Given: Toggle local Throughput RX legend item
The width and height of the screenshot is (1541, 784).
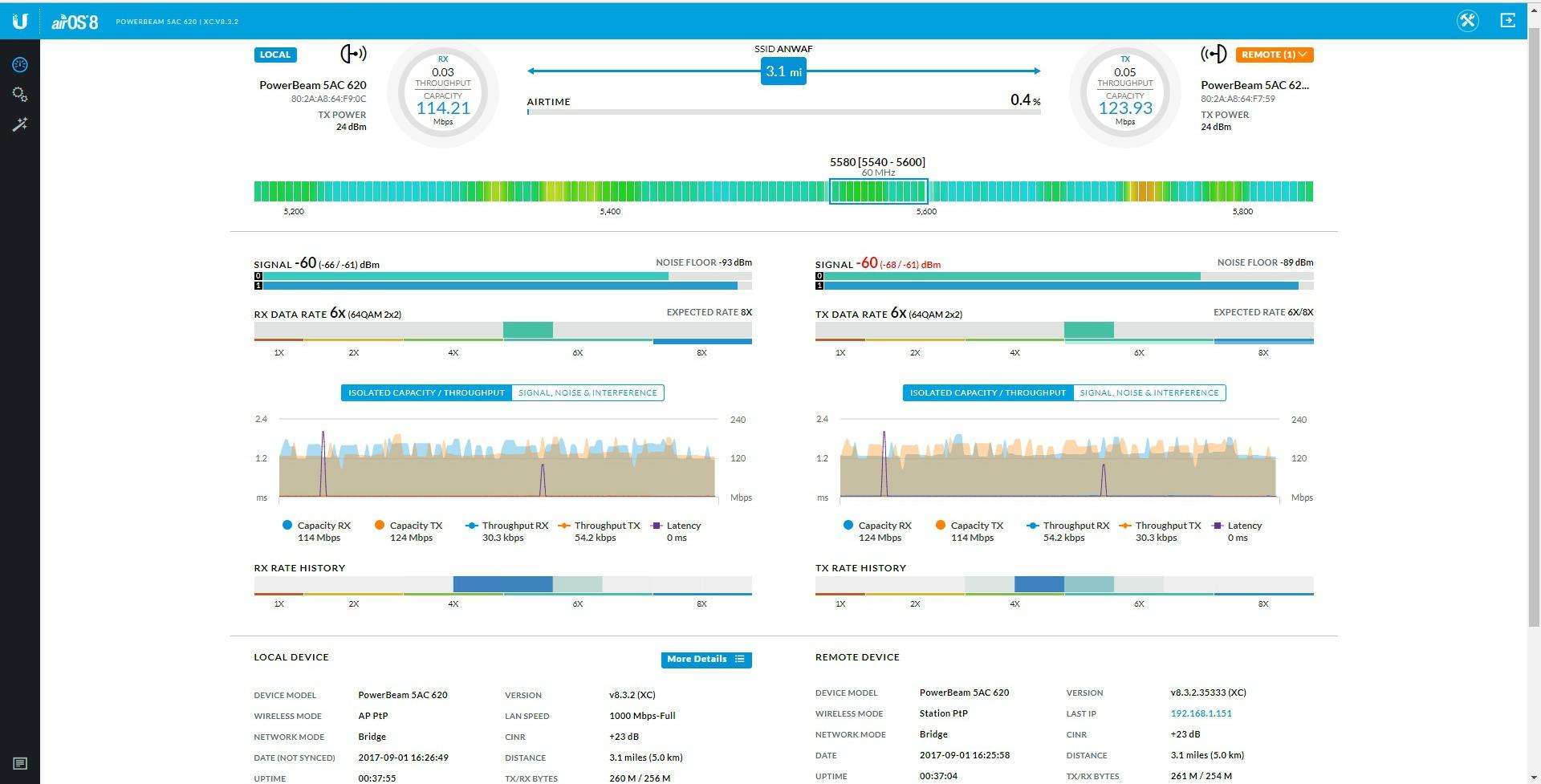Looking at the screenshot, I should [x=506, y=531].
